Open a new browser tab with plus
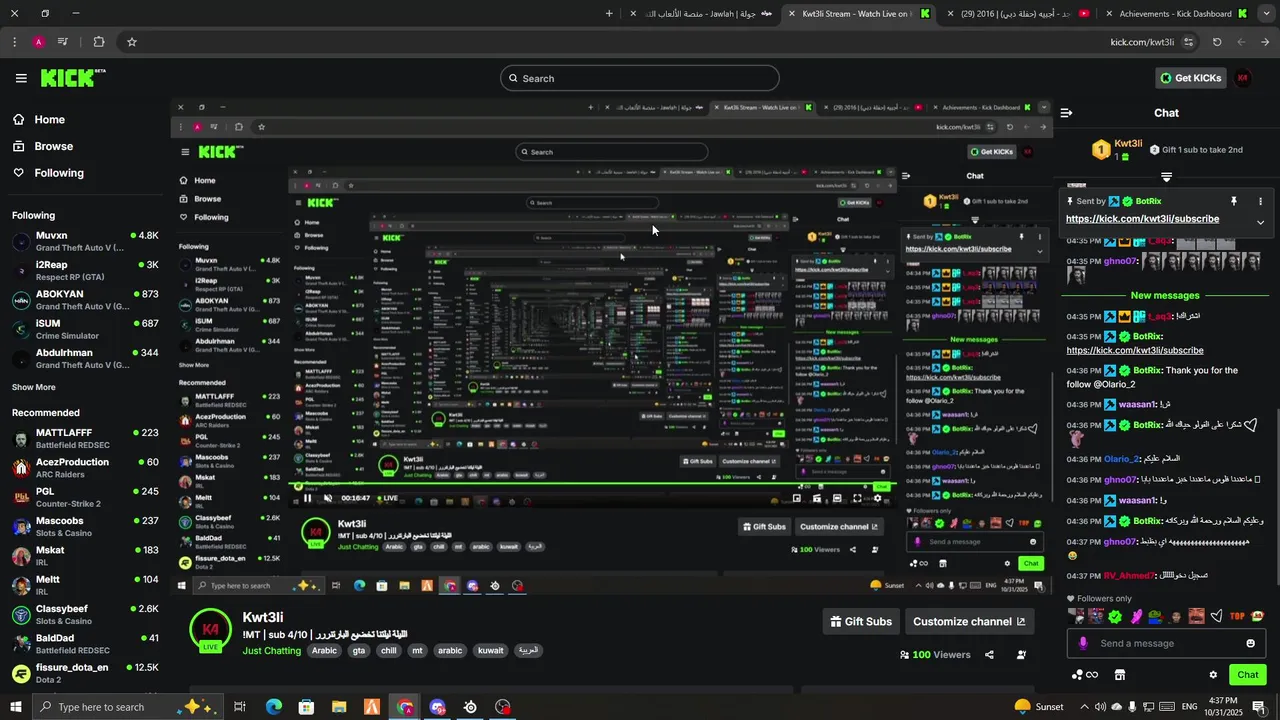Image resolution: width=1280 pixels, height=720 pixels. click(609, 14)
